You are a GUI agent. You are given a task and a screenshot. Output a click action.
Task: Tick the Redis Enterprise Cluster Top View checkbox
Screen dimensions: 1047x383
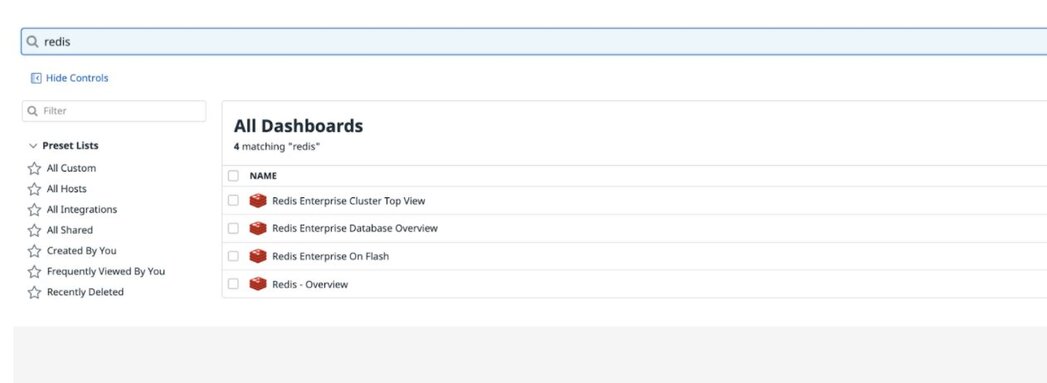[233, 200]
